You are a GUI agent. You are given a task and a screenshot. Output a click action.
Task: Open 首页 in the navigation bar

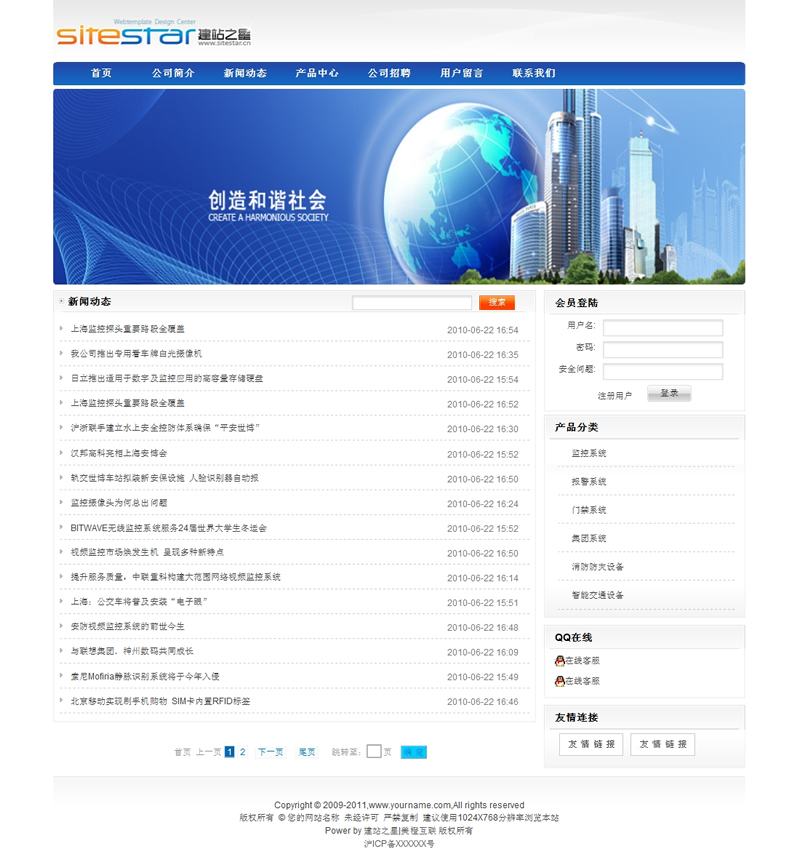(101, 74)
